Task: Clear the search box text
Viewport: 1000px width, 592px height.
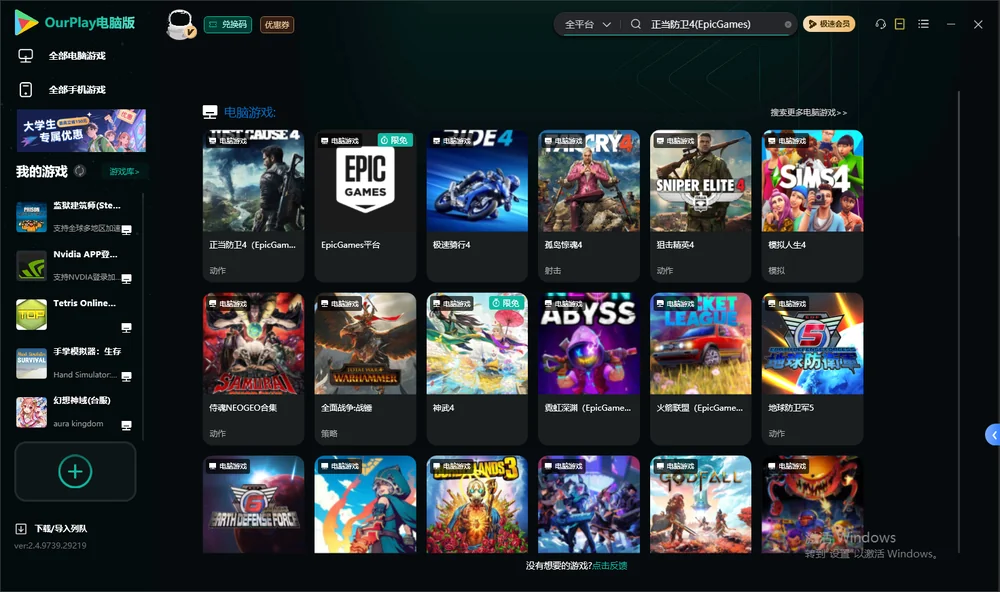Action: [788, 25]
